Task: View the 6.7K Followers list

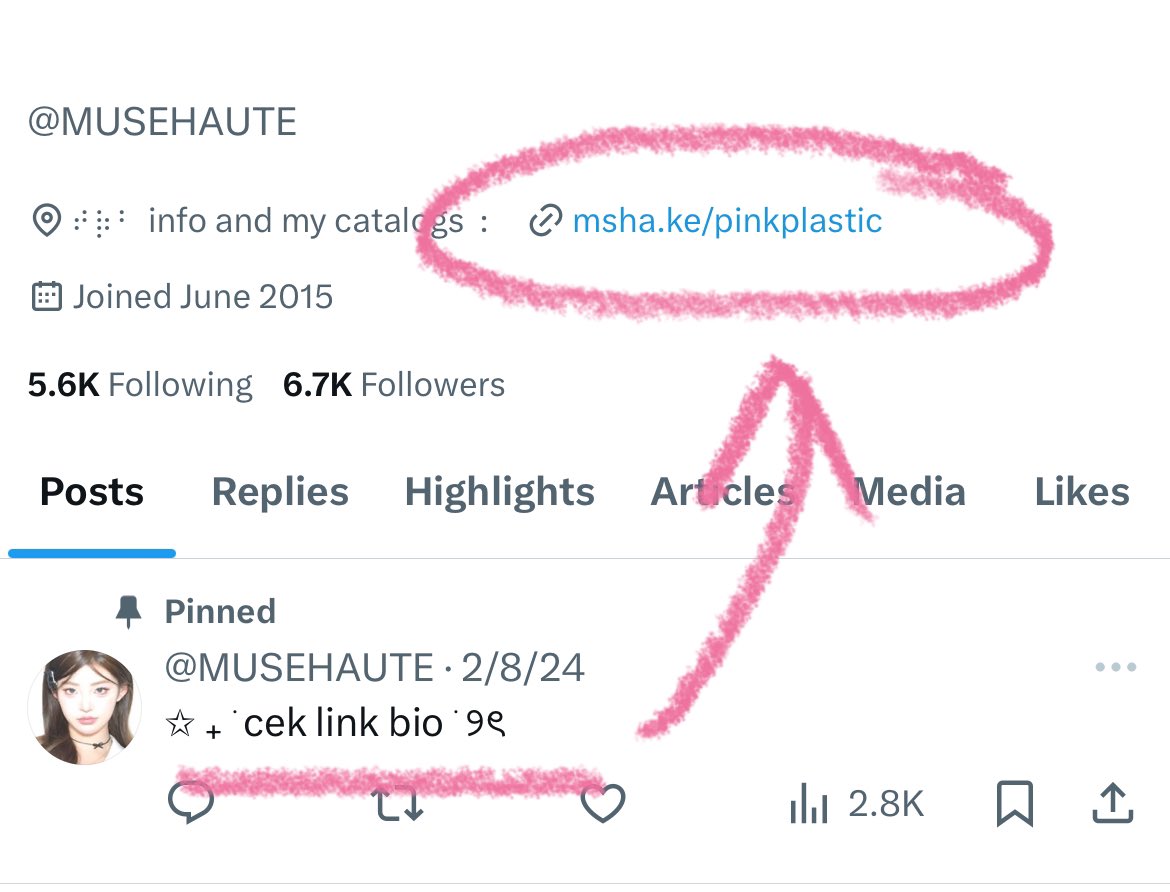Action: (x=394, y=385)
